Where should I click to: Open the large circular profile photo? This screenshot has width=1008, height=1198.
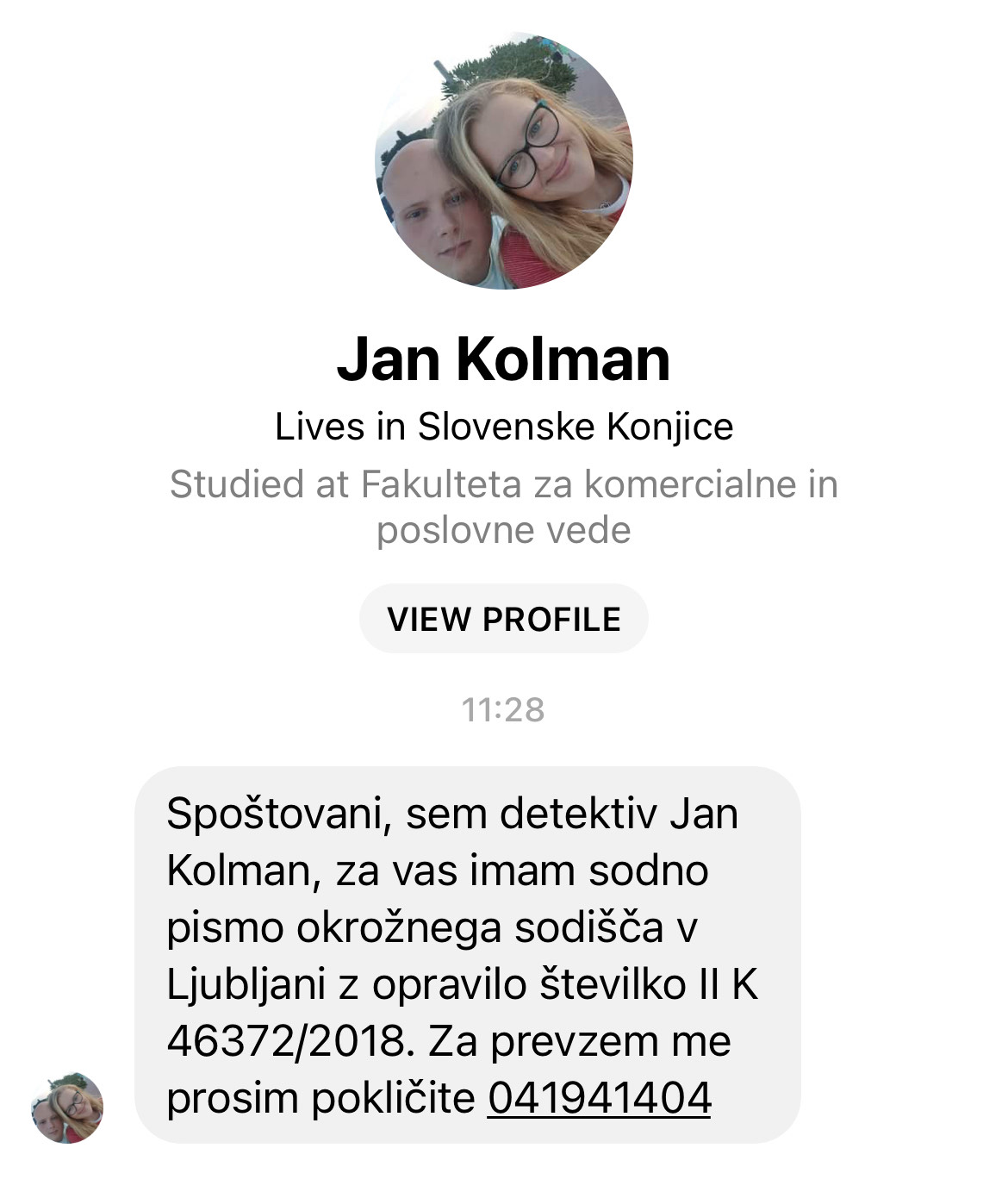pyautogui.click(x=504, y=160)
